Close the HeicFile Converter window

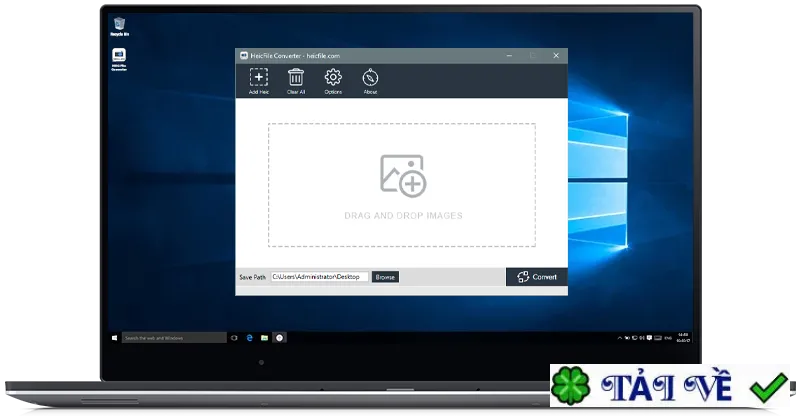[556, 56]
